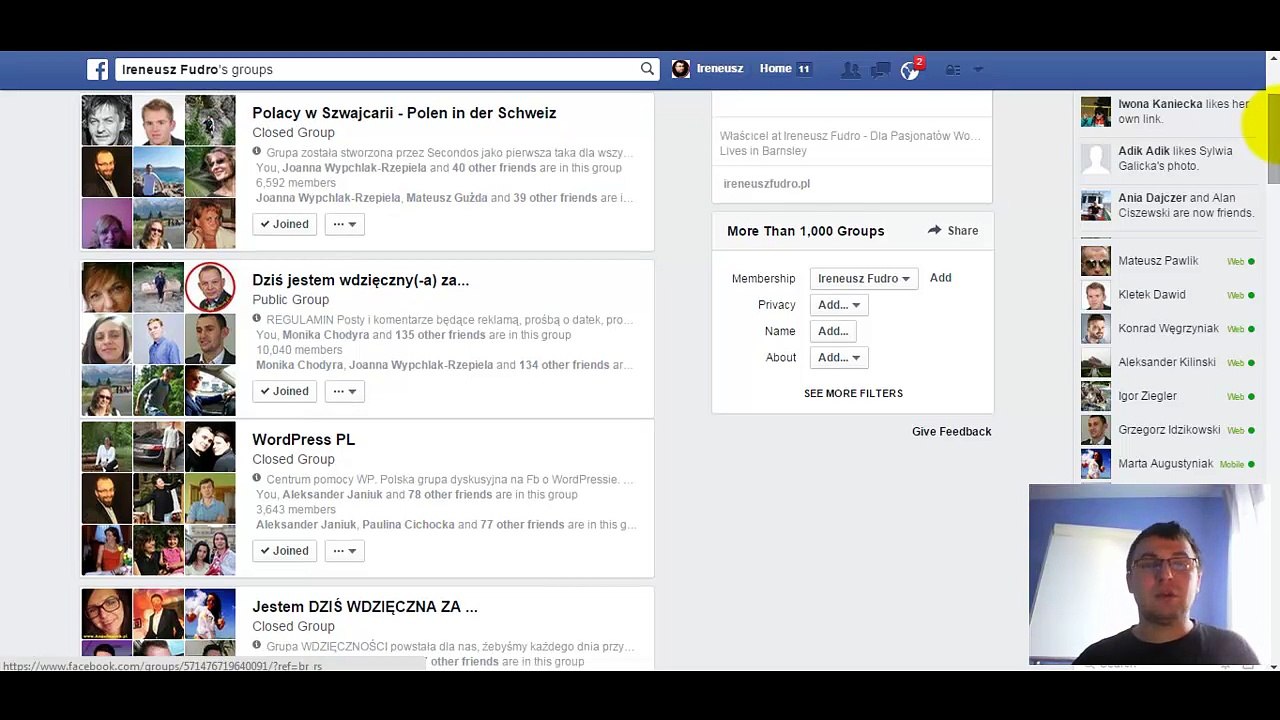Click info icon beside WordPress PL description
This screenshot has height=720, width=1280.
[x=257, y=479]
